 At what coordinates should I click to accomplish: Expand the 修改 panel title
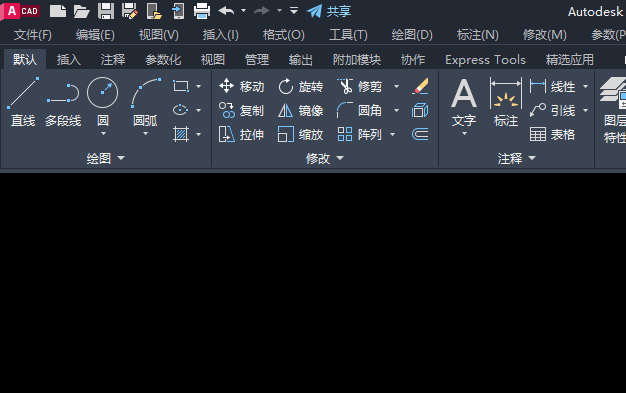point(325,159)
